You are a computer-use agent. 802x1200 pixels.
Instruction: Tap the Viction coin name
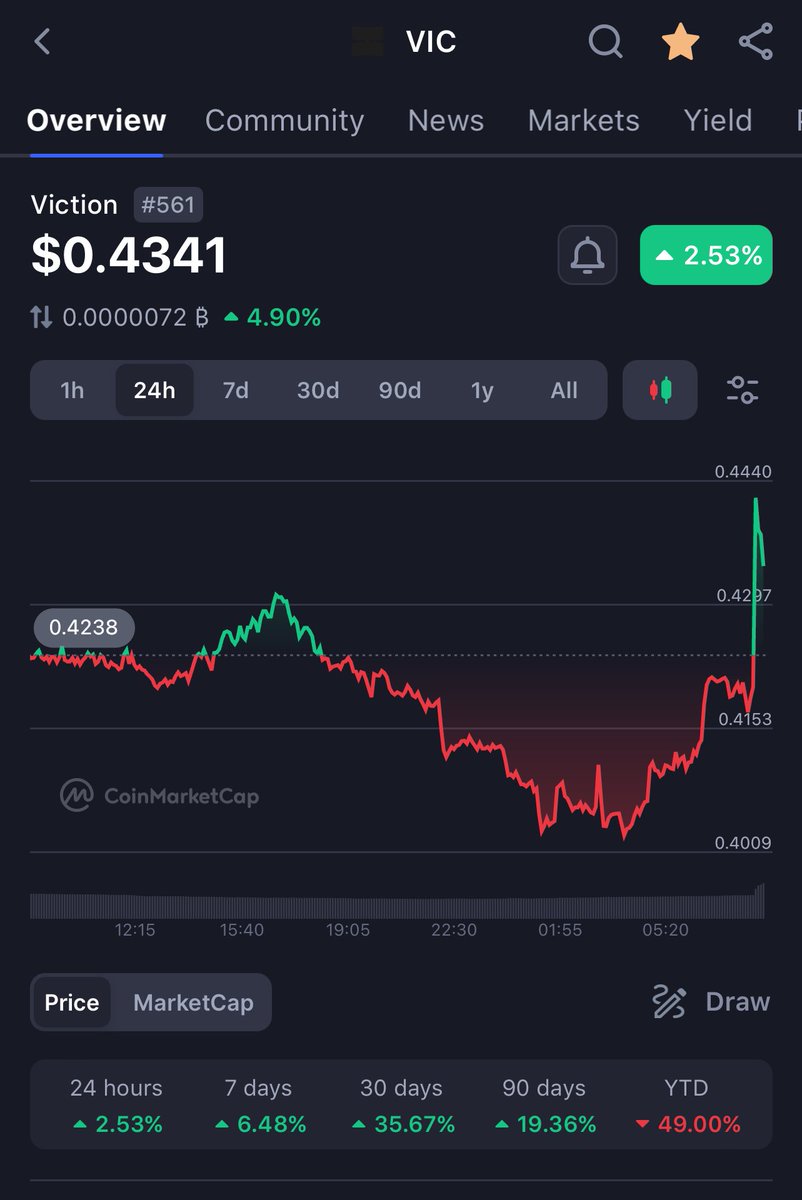74,205
